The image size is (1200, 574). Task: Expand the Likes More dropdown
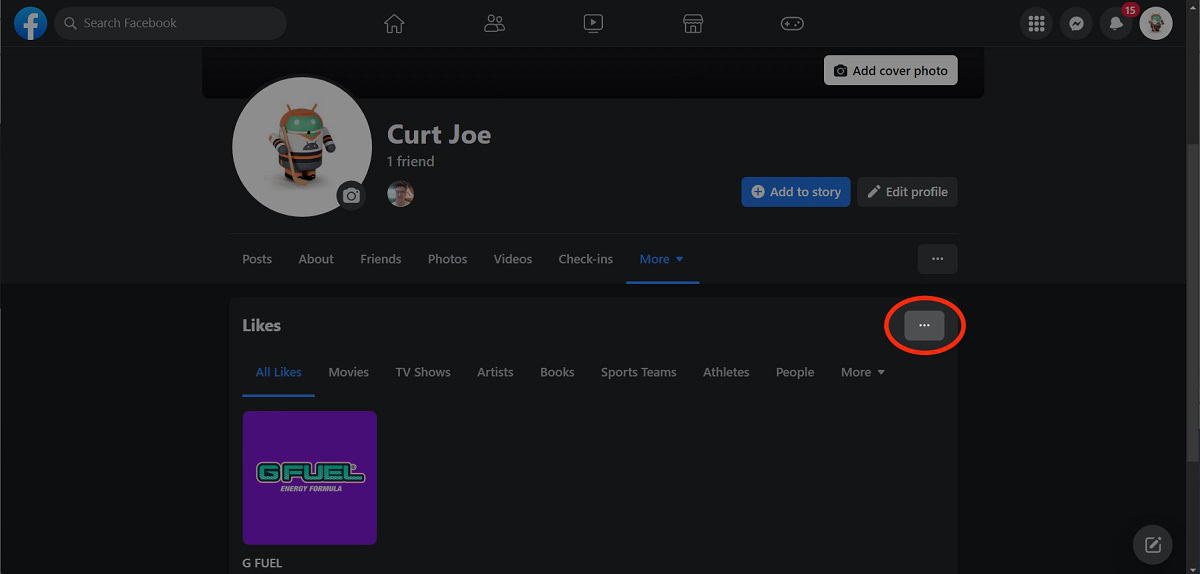pos(863,372)
